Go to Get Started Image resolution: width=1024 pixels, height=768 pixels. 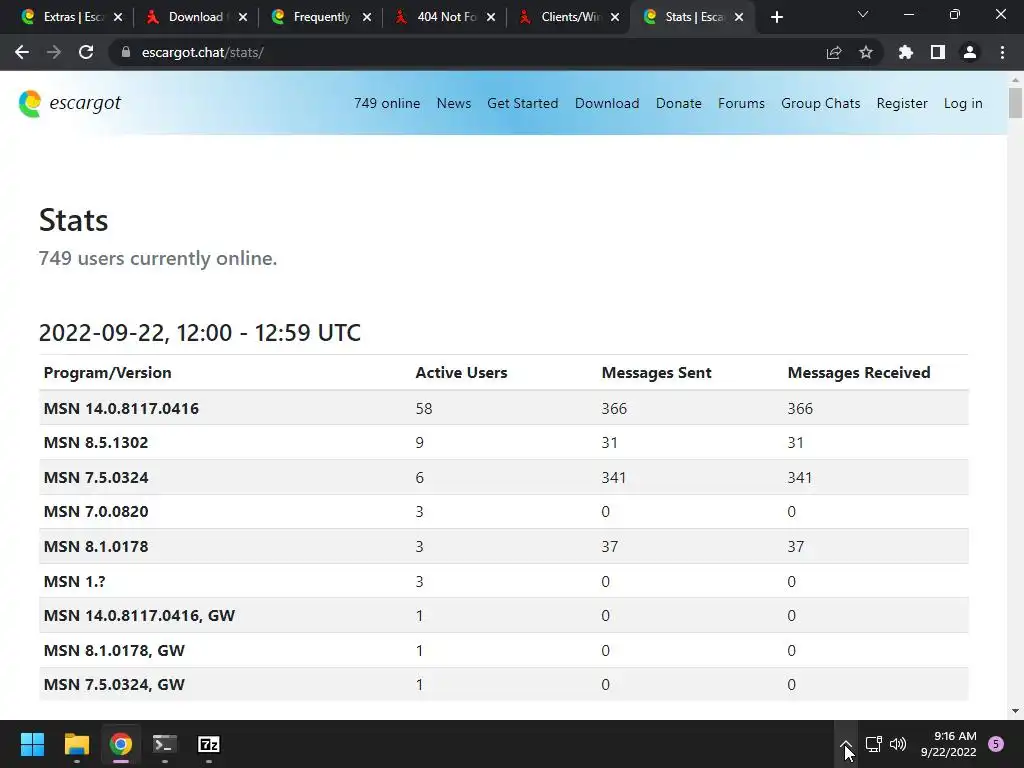point(522,103)
